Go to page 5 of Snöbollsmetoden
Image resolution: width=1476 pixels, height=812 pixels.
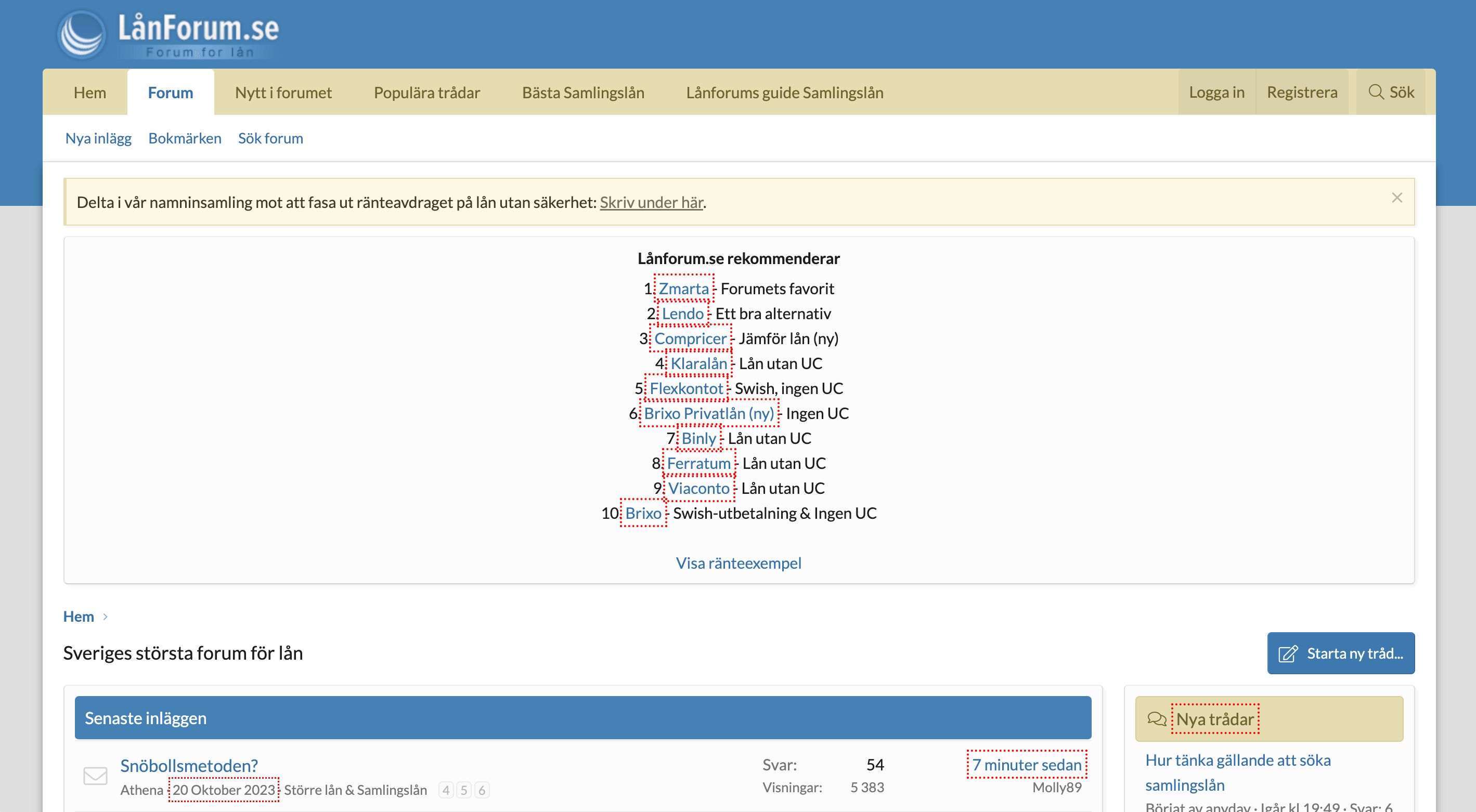pos(463,790)
